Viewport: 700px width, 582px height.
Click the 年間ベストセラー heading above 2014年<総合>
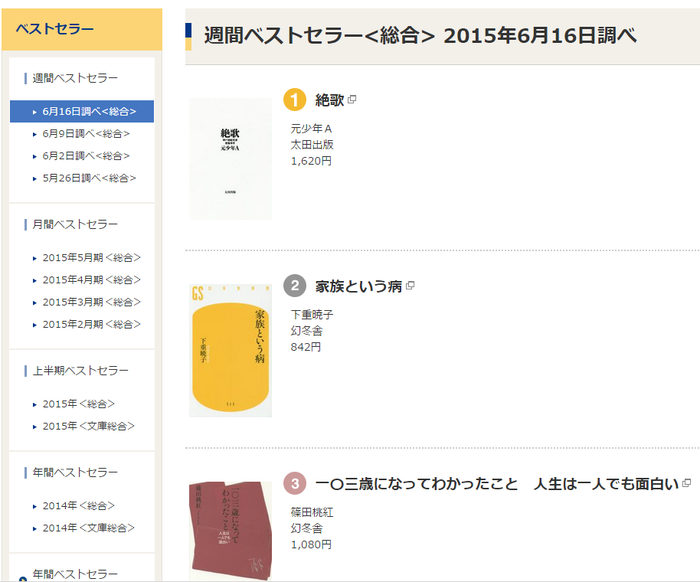[75, 473]
